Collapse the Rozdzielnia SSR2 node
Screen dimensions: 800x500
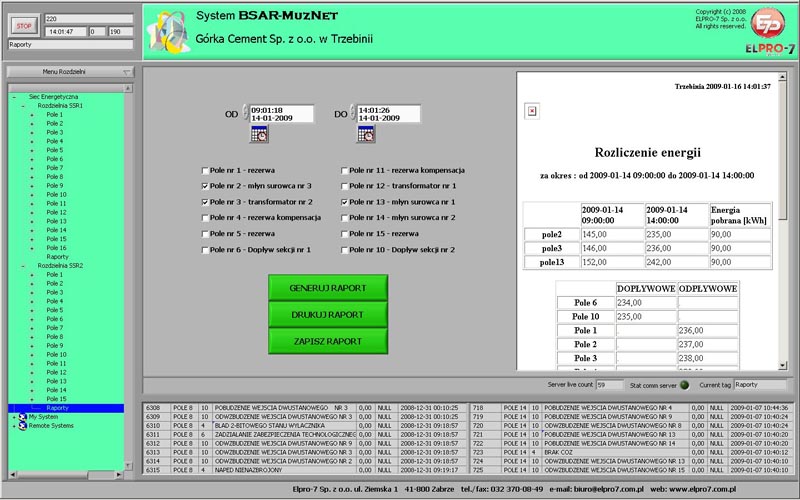click(x=23, y=266)
